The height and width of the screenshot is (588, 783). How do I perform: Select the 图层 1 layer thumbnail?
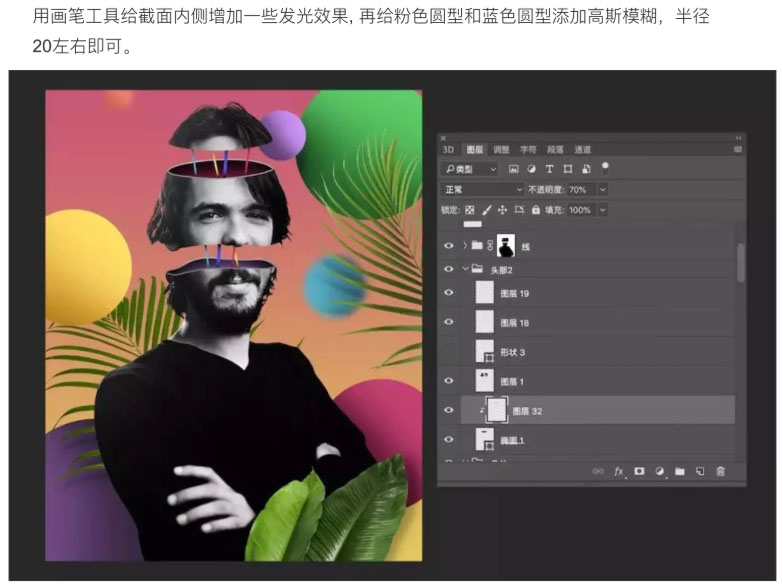(x=484, y=381)
